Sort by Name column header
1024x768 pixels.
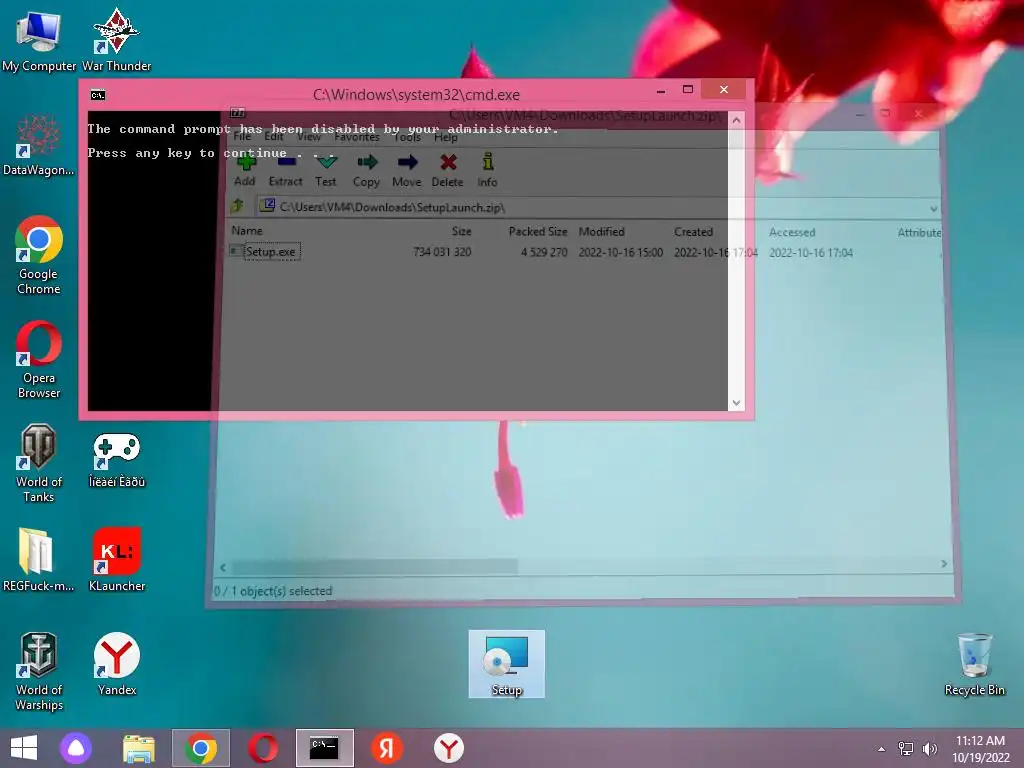[x=247, y=231]
